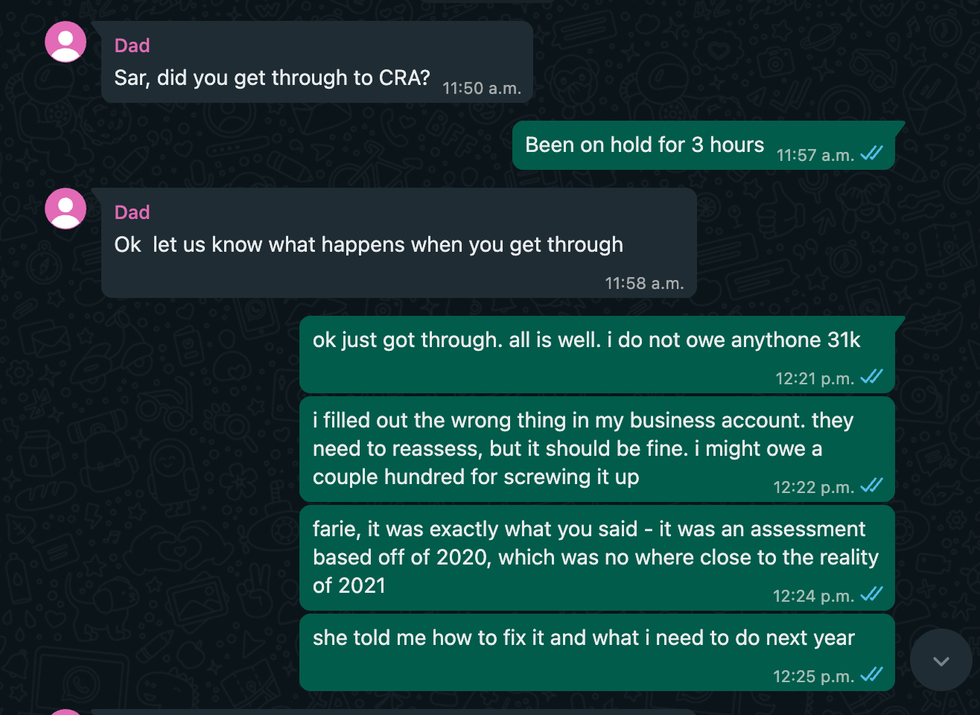The width and height of the screenshot is (980, 715).
Task: Select the 'Sar, did you get through to CRA?' message
Action: click(272, 78)
